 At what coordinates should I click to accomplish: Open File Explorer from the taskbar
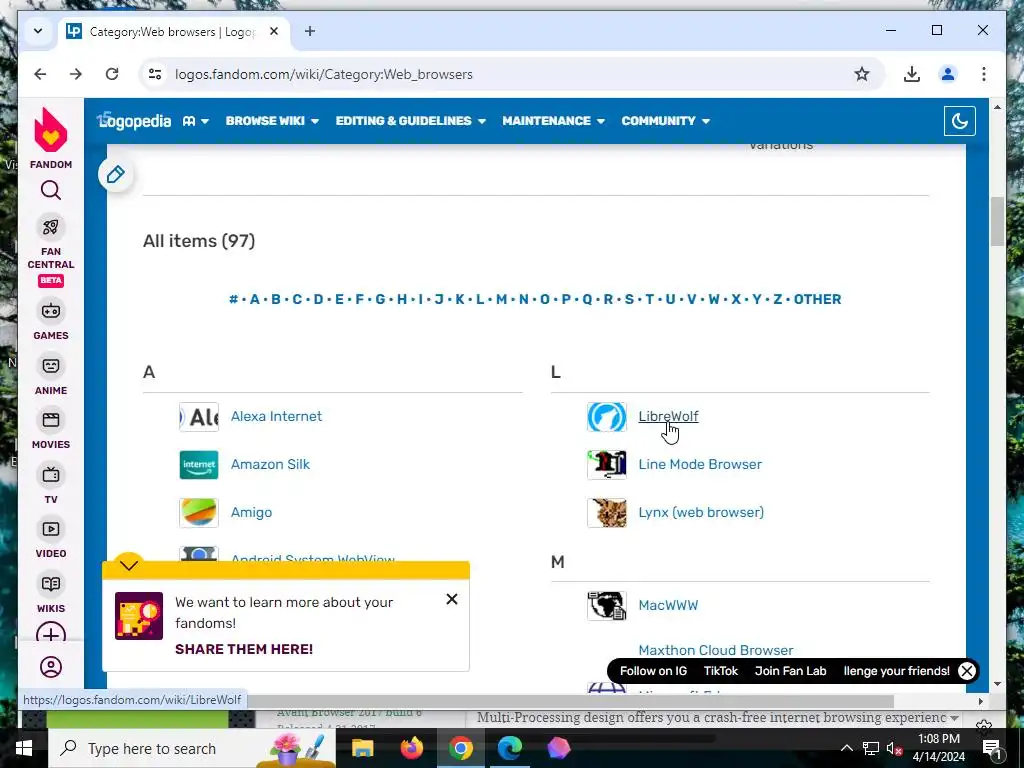pyautogui.click(x=362, y=748)
